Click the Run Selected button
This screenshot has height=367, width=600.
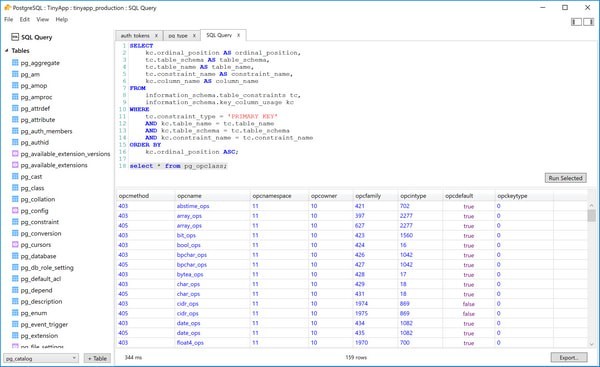565,178
